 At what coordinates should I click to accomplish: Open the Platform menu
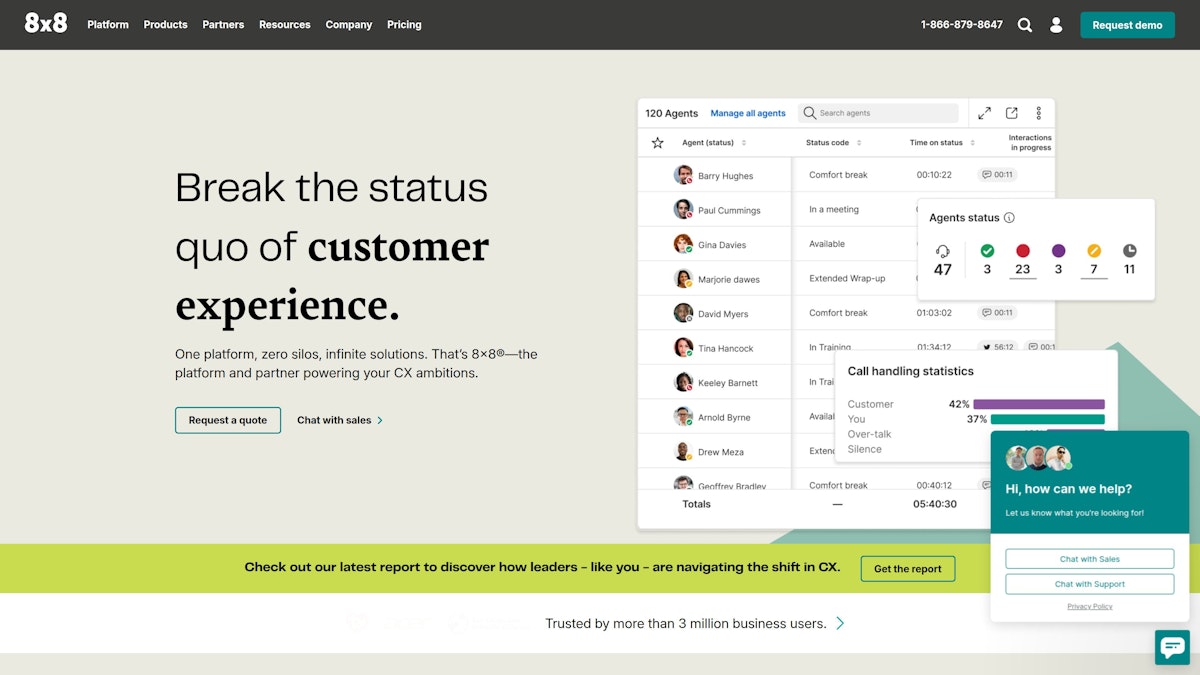108,25
